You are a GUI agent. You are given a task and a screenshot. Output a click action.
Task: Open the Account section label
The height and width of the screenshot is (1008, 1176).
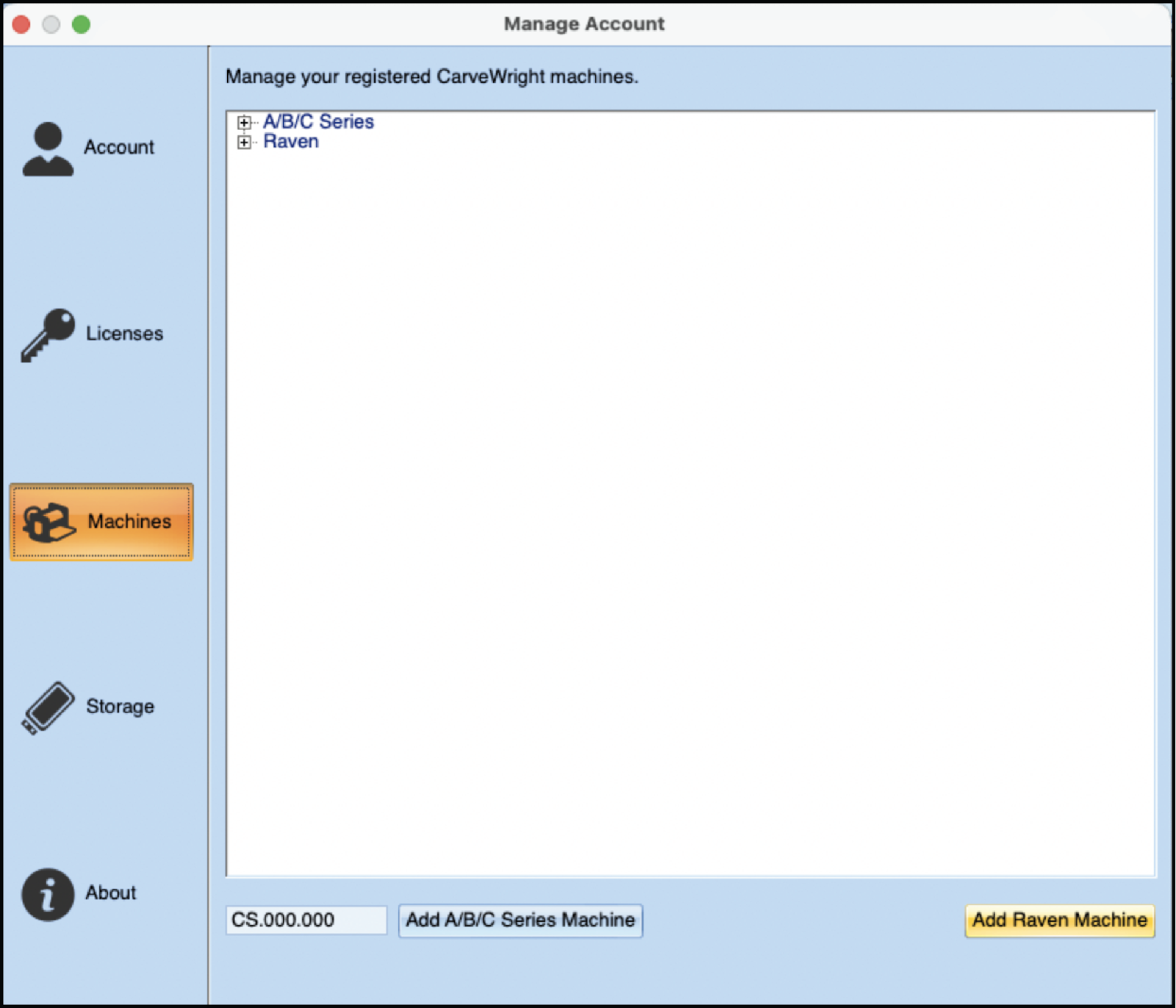(x=119, y=147)
